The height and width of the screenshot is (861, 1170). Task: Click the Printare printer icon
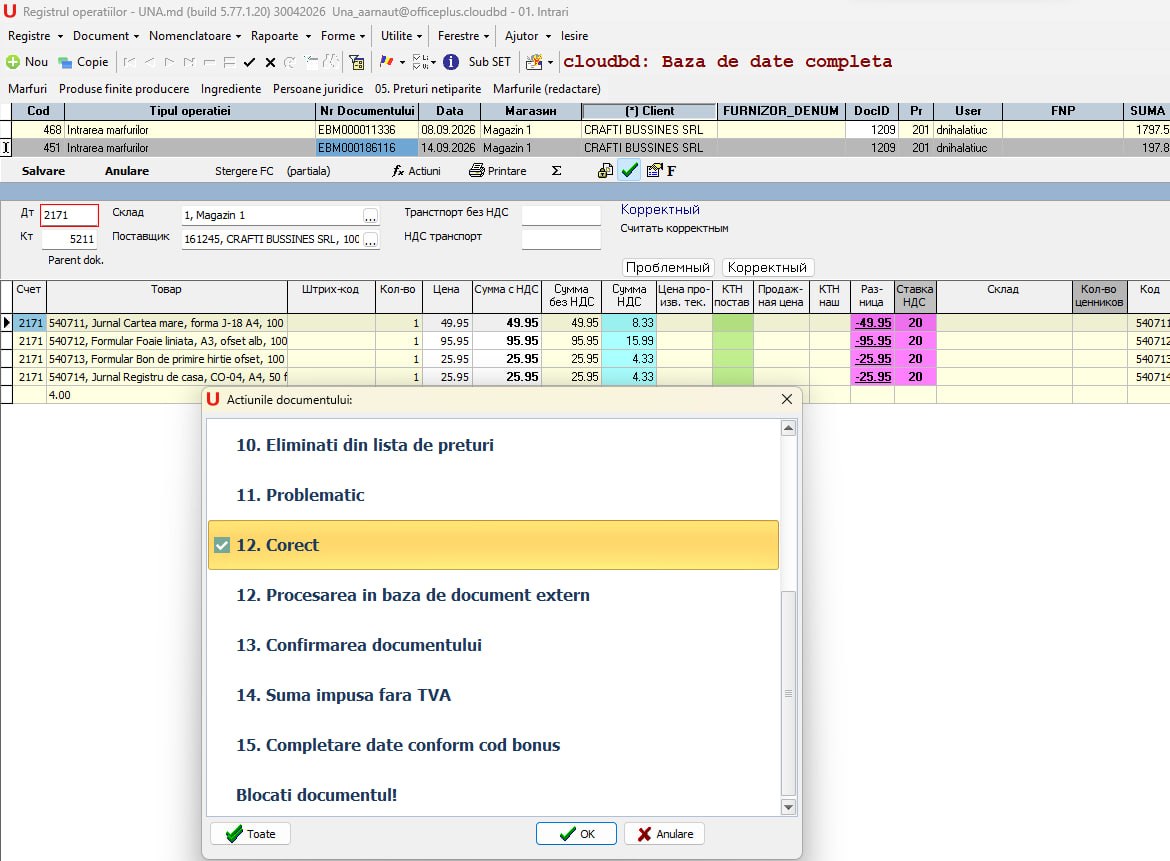point(476,171)
